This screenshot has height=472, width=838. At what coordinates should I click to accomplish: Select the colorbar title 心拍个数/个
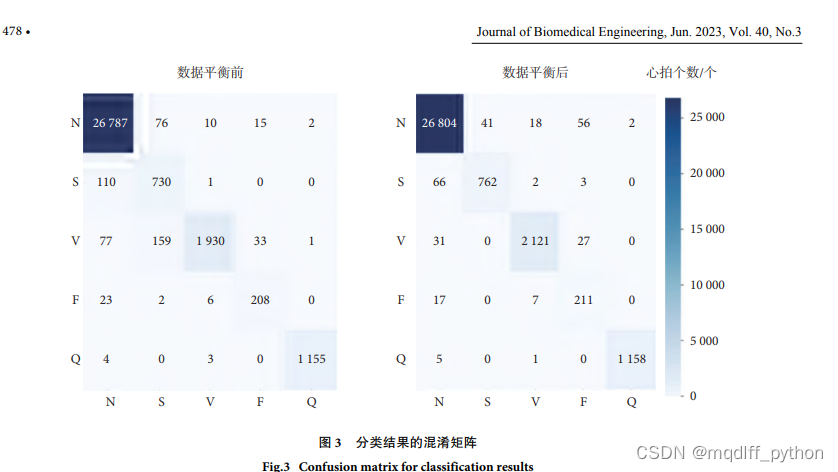coord(681,72)
